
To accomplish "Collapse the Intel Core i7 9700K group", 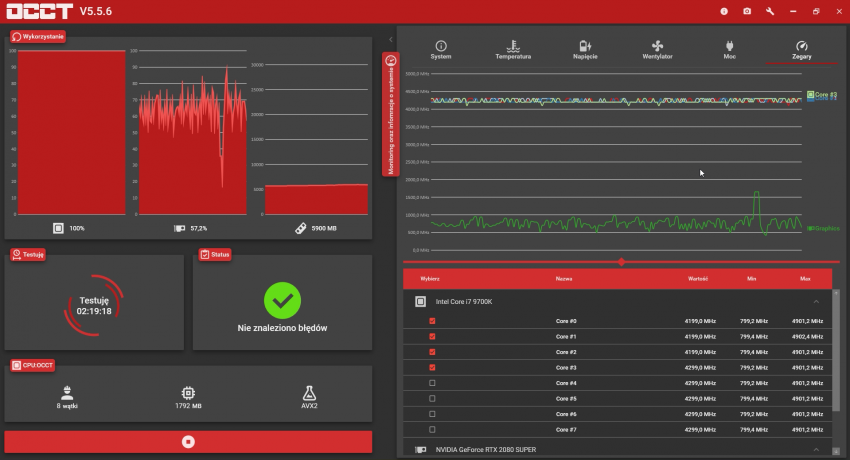I will [x=816, y=301].
